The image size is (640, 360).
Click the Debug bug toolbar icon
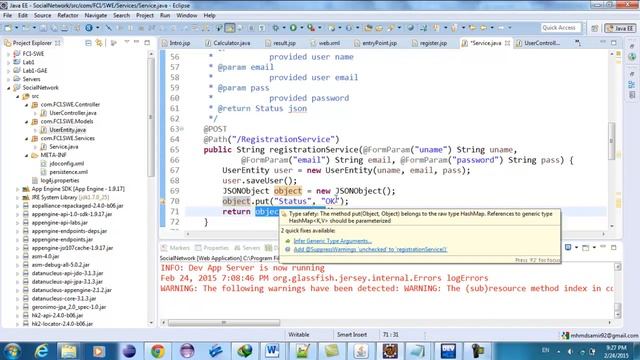tap(276, 28)
